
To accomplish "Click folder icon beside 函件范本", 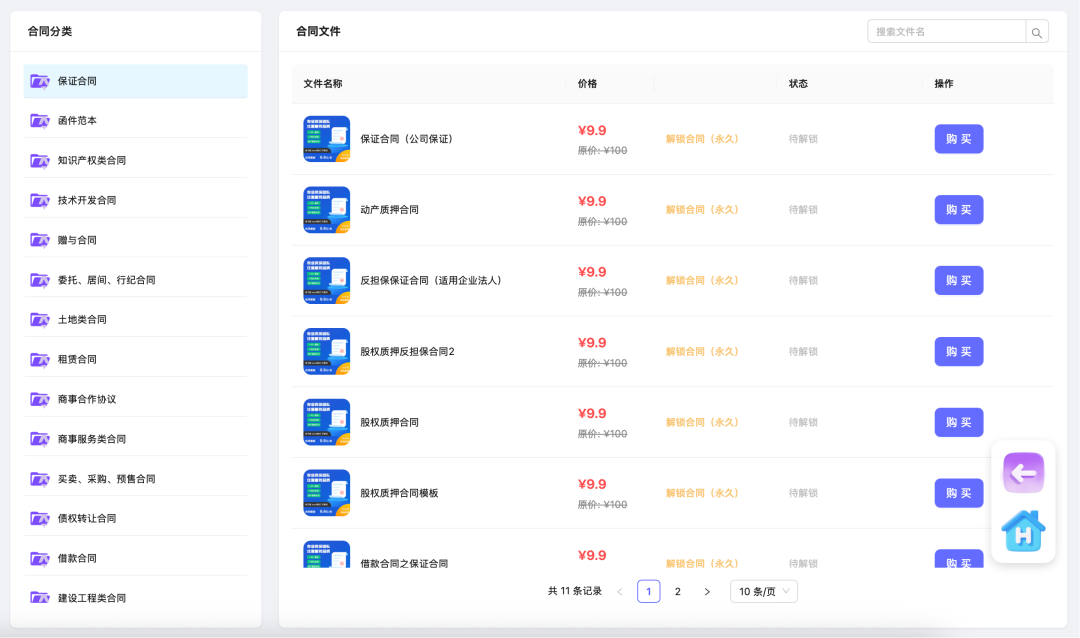I will tap(40, 121).
